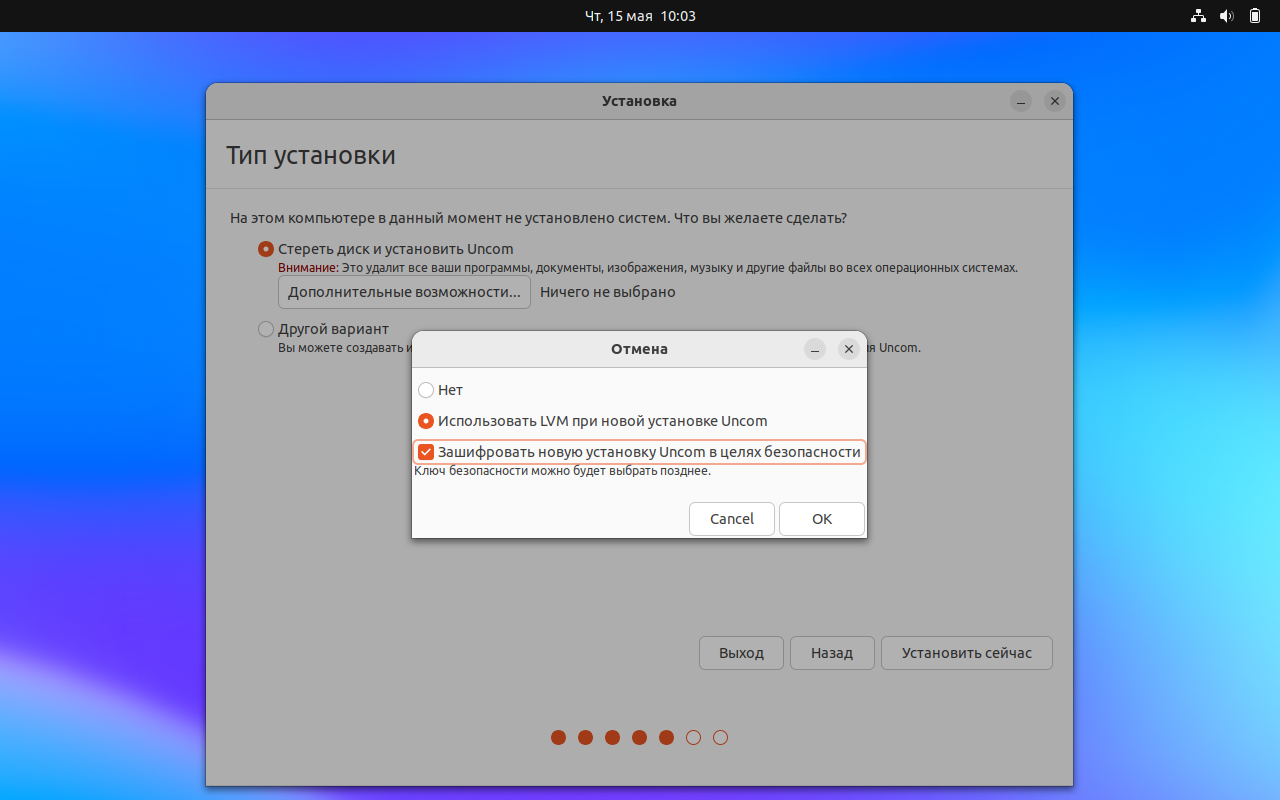Click the last empty progress dot
This screenshot has height=800, width=1280.
coord(720,738)
